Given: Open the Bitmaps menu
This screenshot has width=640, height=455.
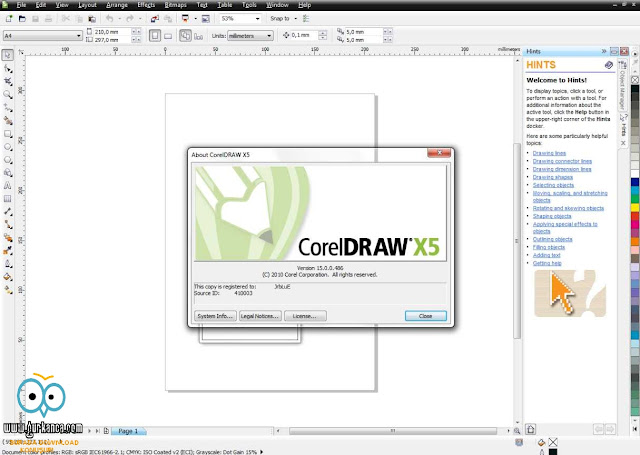Looking at the screenshot, I should (x=176, y=5).
